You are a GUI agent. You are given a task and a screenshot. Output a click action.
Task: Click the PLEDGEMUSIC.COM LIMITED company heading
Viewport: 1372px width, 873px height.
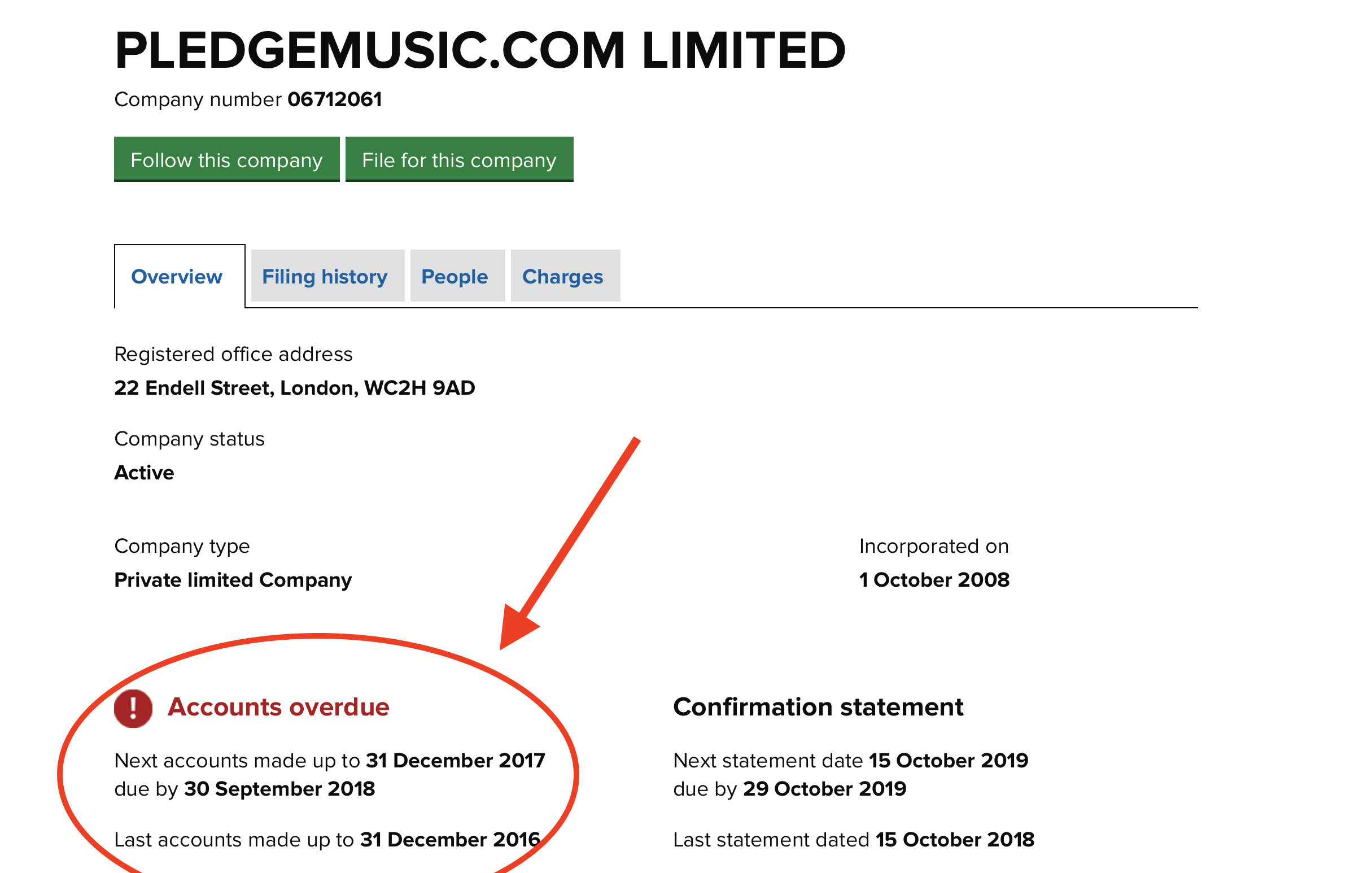point(480,50)
